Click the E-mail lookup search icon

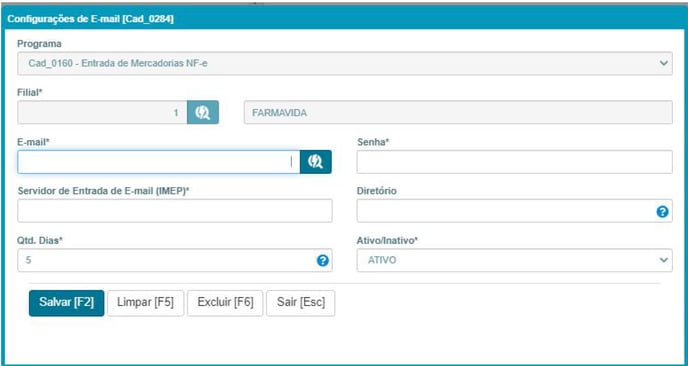pyautogui.click(x=315, y=162)
